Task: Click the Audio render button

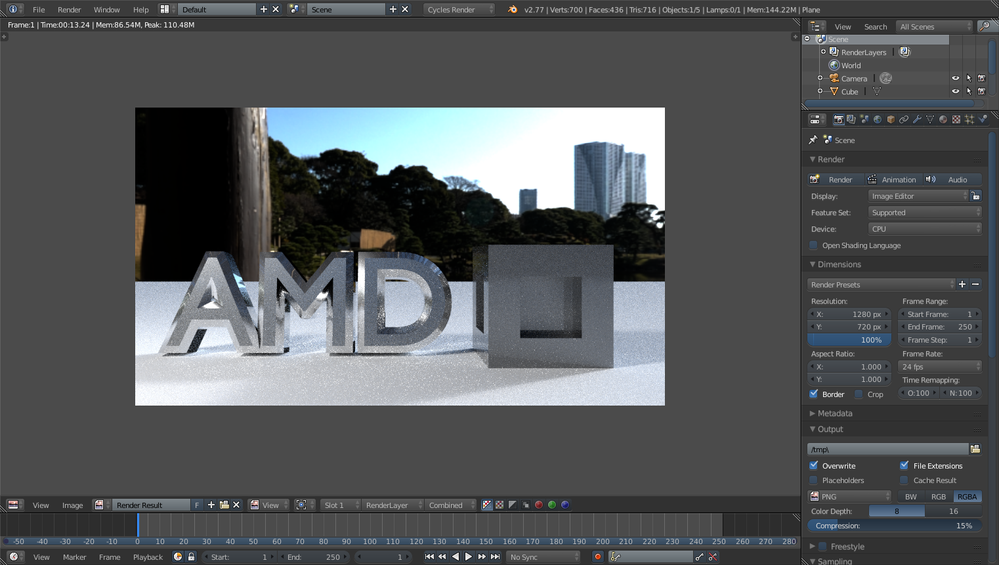Action: point(952,180)
